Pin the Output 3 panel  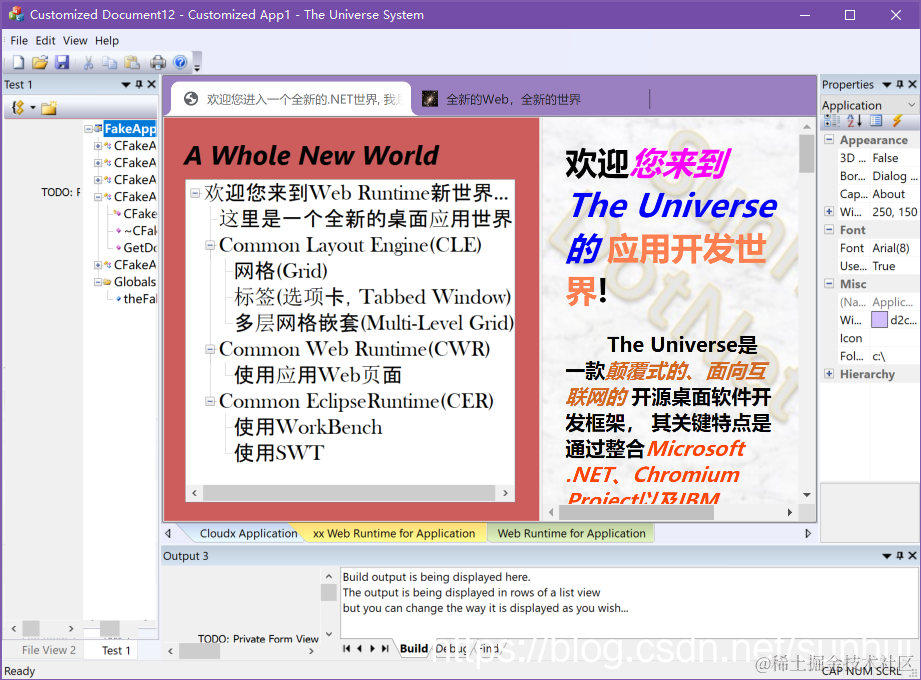[x=900, y=556]
